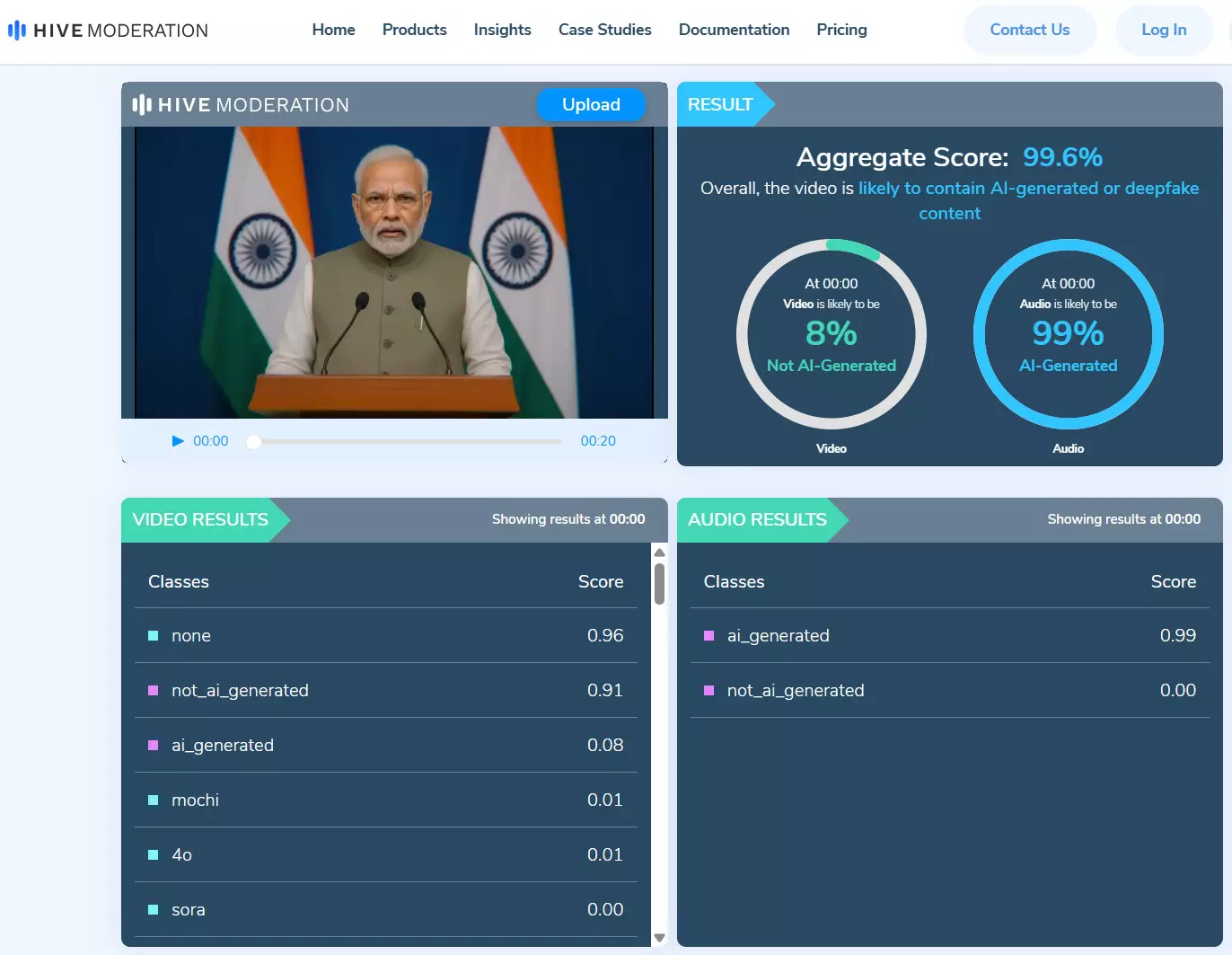Click the teal square beside 'sora'
Viewport: 1232px width, 955px height.
tap(153, 910)
